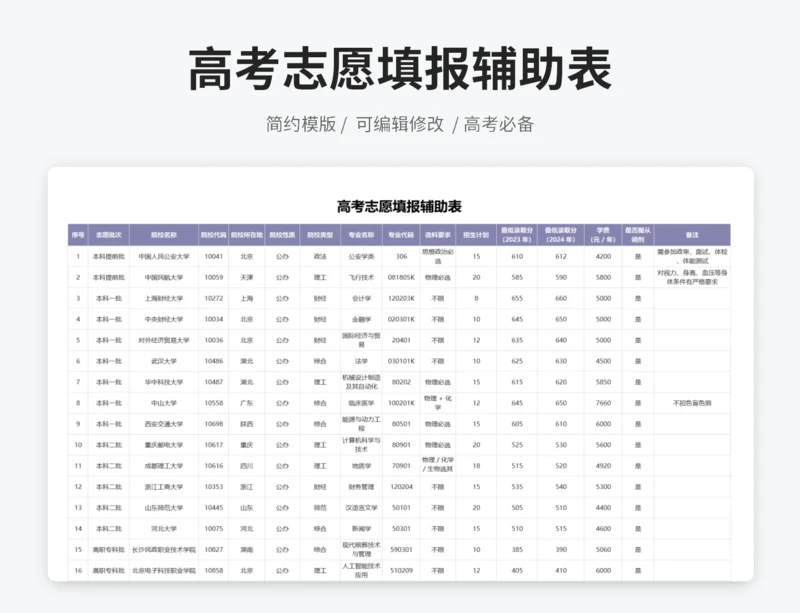The width and height of the screenshot is (800, 613).
Task: Select tuition cell '5850'
Action: click(x=603, y=382)
